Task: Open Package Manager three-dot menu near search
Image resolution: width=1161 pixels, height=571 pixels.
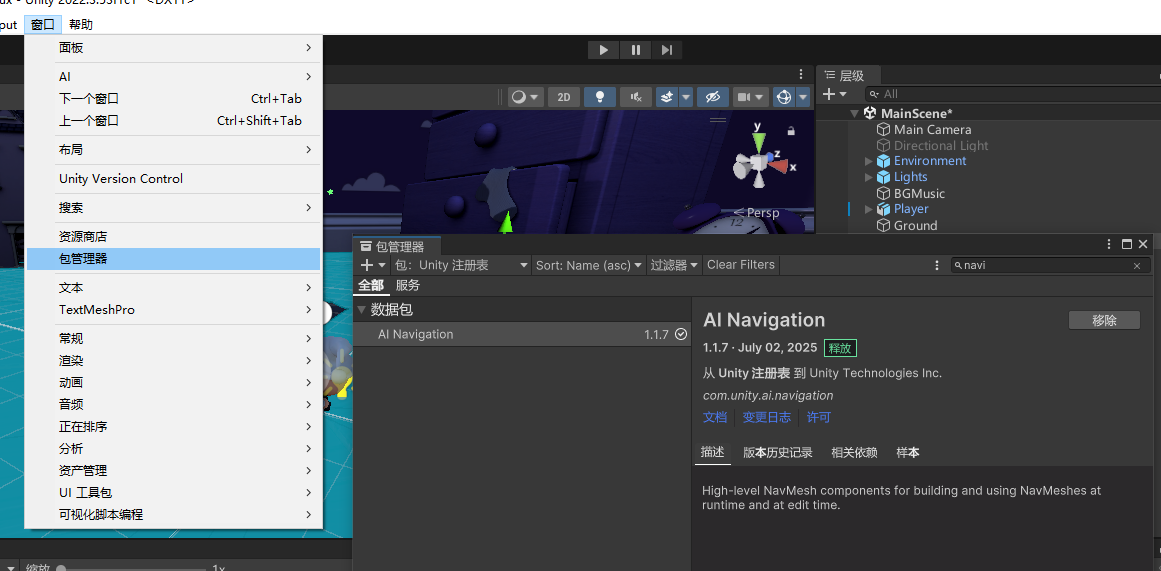Action: 937,265
